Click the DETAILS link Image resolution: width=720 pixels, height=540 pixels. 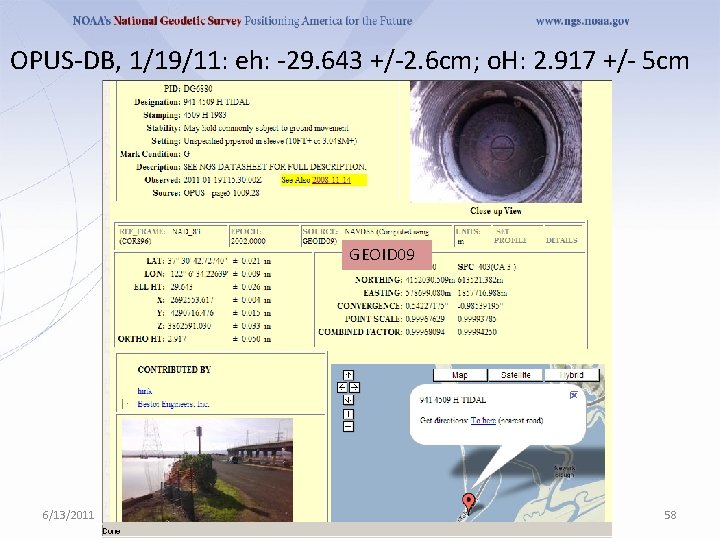pos(562,240)
